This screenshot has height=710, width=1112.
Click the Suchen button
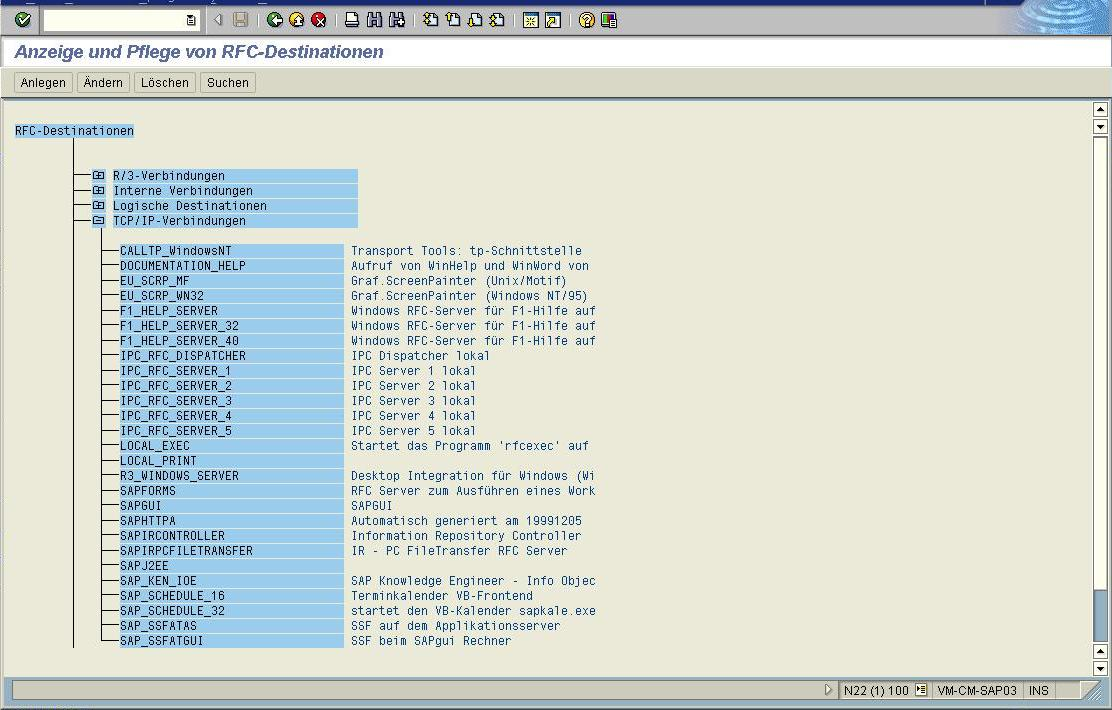point(228,82)
